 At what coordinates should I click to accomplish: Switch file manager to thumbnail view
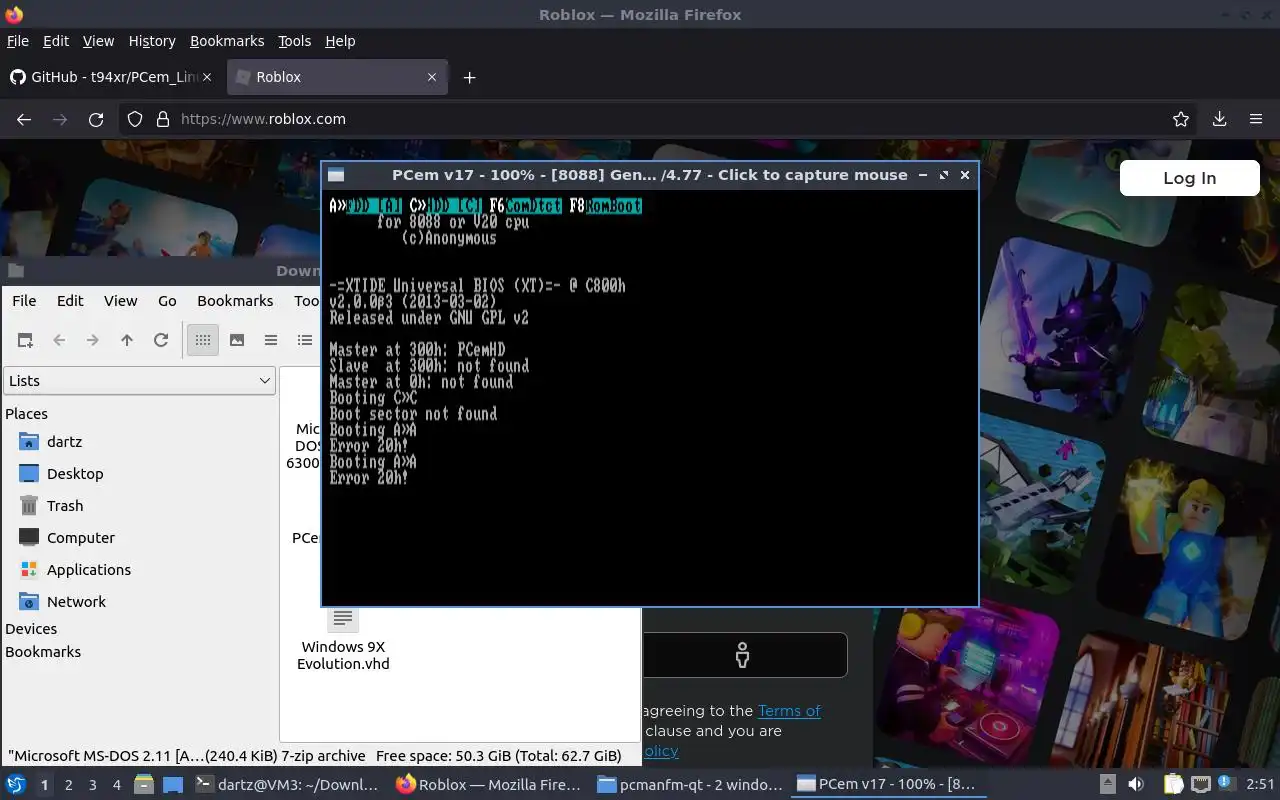[237, 340]
